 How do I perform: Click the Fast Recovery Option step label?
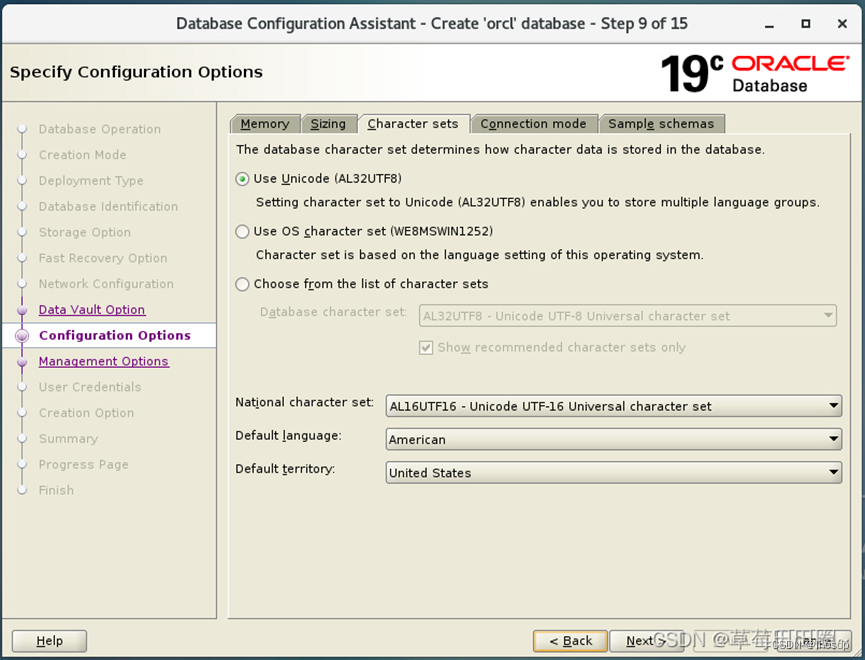(103, 258)
